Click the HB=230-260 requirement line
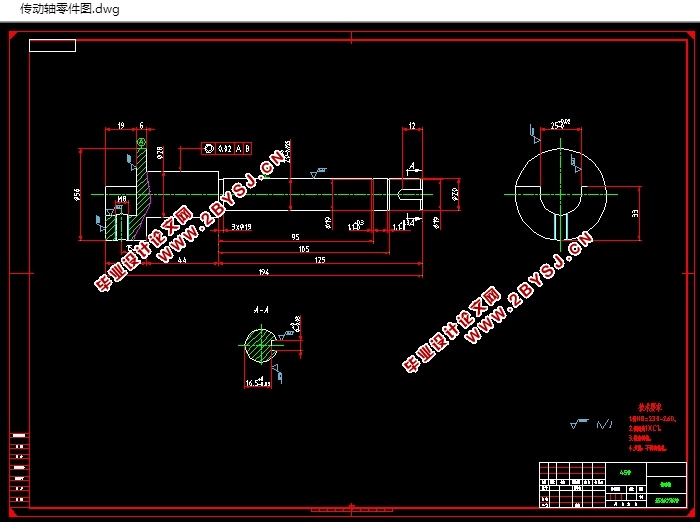 pos(652,418)
